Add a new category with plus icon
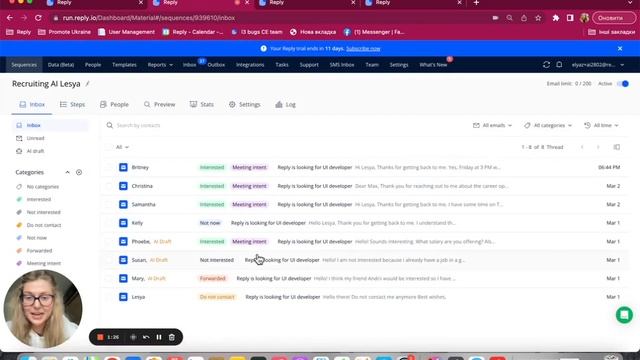 [x=79, y=172]
